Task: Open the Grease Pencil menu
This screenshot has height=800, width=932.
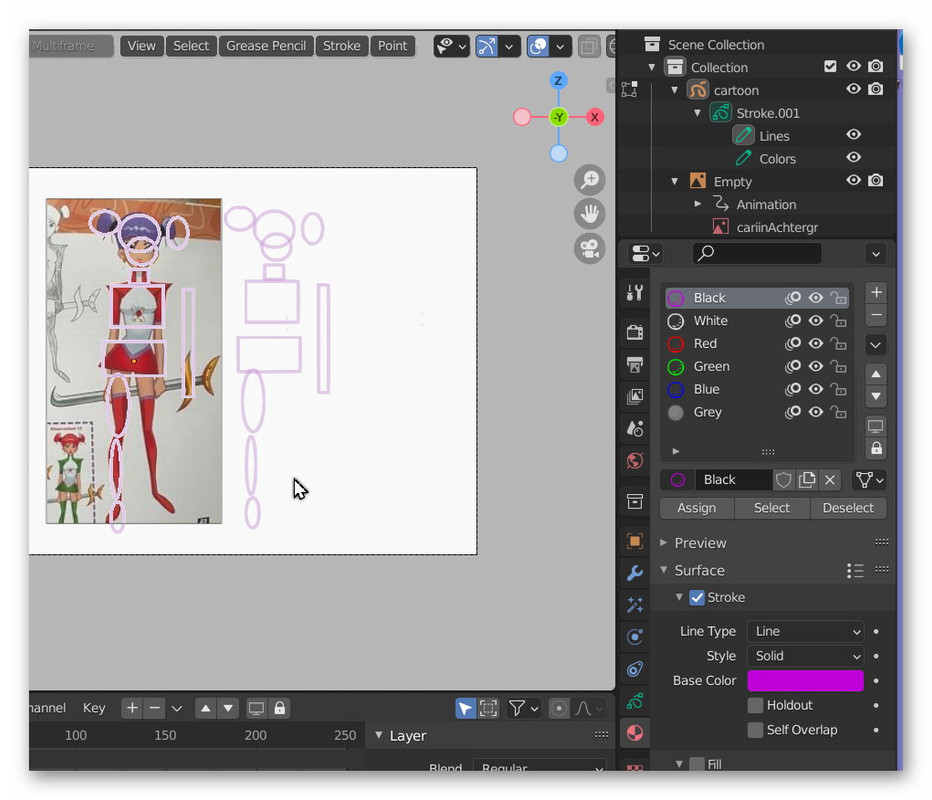Action: [266, 46]
